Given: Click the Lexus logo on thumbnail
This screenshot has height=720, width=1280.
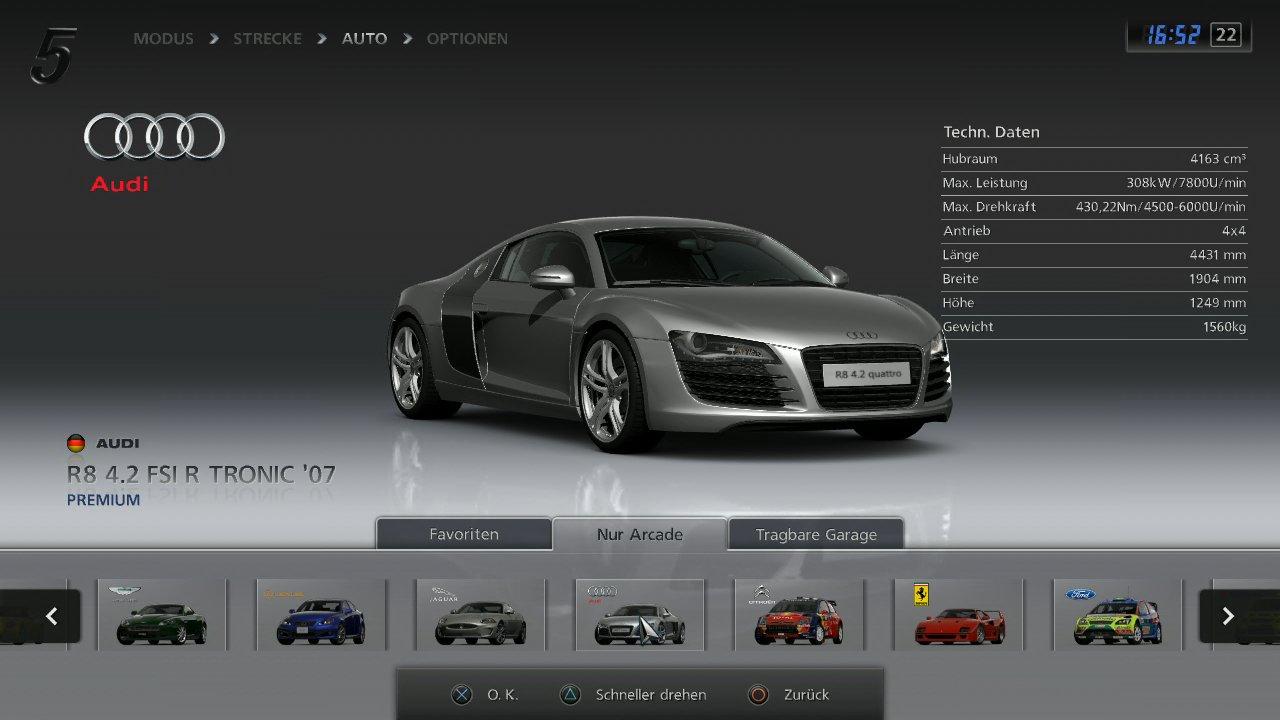Looking at the screenshot, I should (x=283, y=594).
